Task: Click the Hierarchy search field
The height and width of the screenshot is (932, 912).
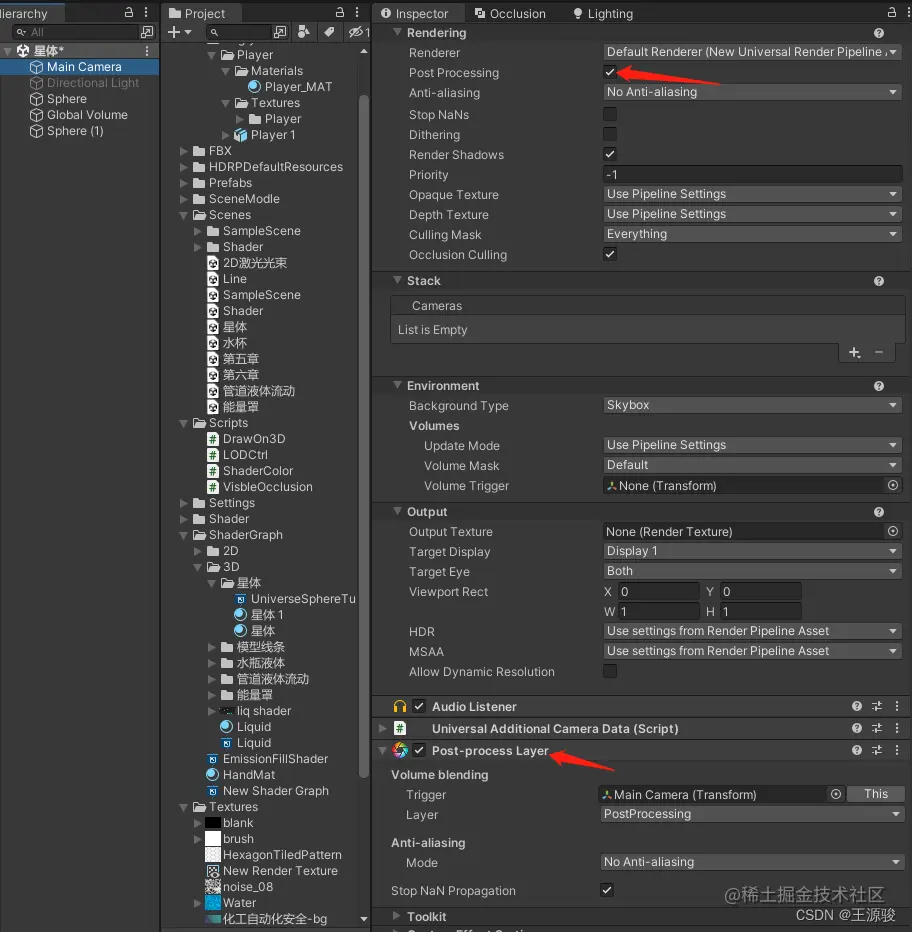Action: coord(77,32)
